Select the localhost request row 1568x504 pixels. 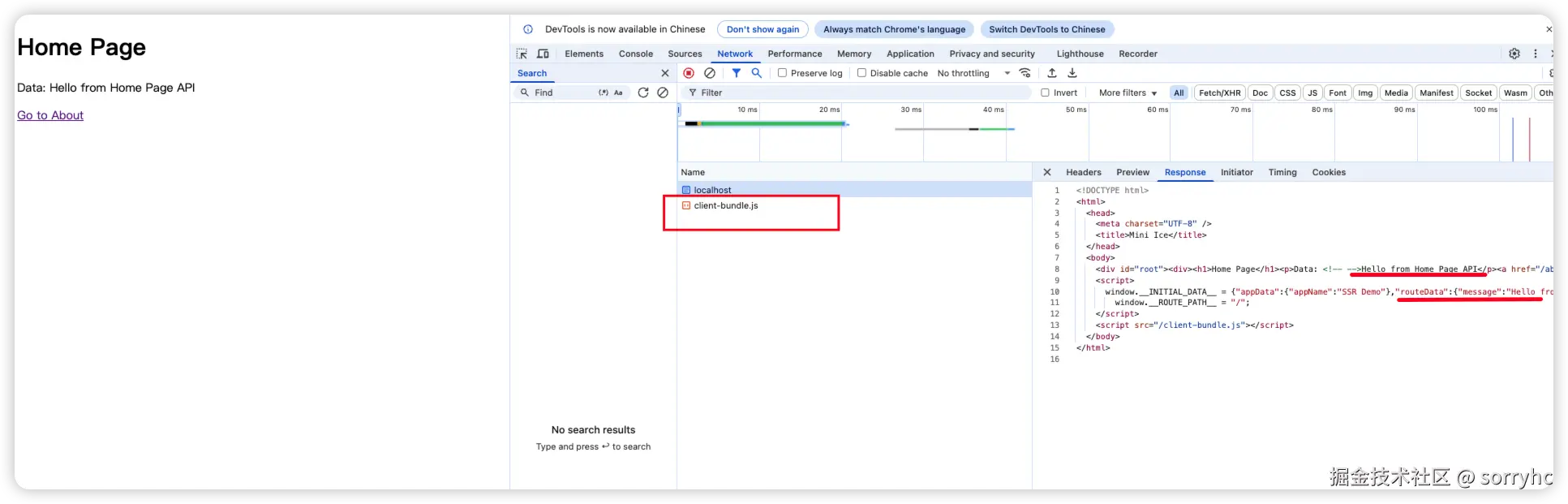[x=855, y=190]
